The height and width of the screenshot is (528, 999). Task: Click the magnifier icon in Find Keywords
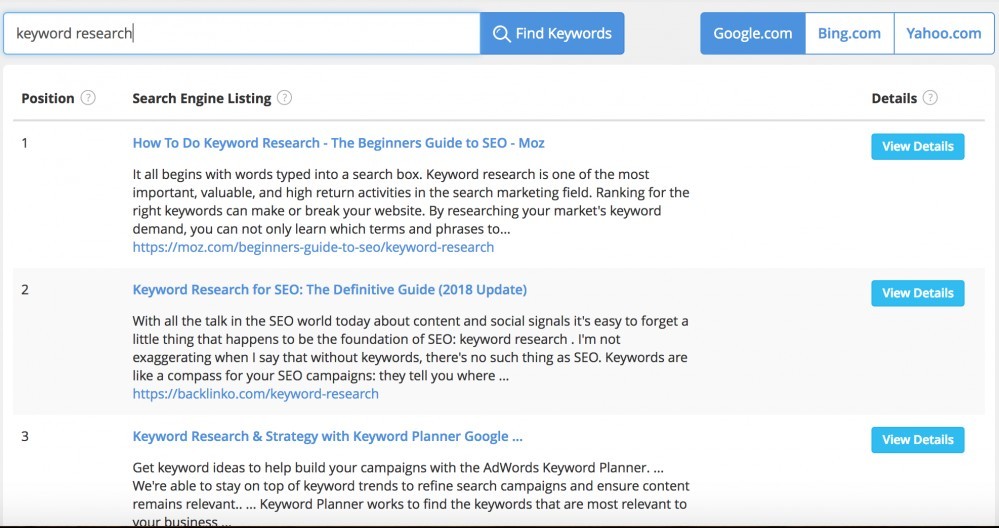click(501, 34)
